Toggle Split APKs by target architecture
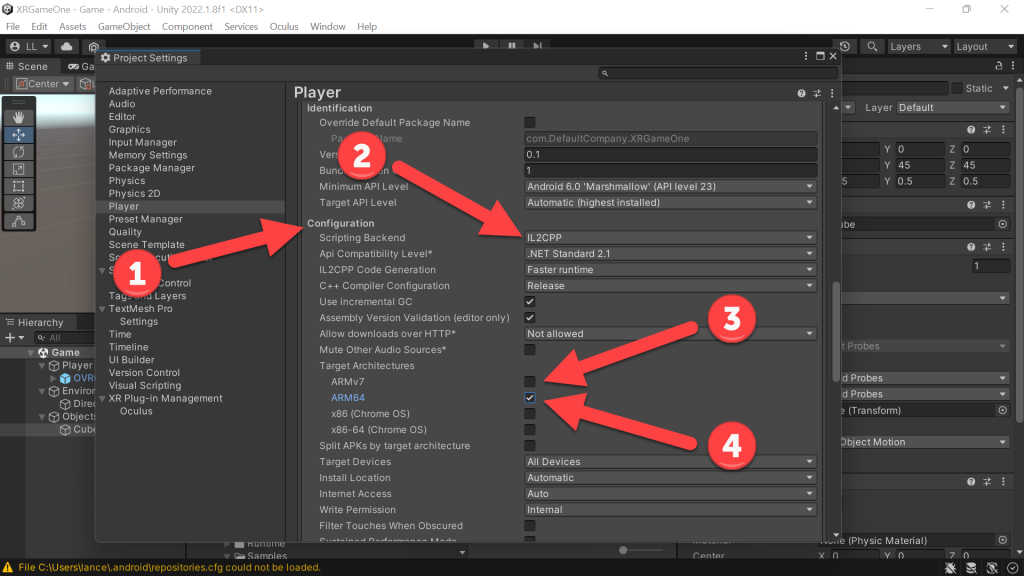The height and width of the screenshot is (576, 1024). click(x=530, y=446)
